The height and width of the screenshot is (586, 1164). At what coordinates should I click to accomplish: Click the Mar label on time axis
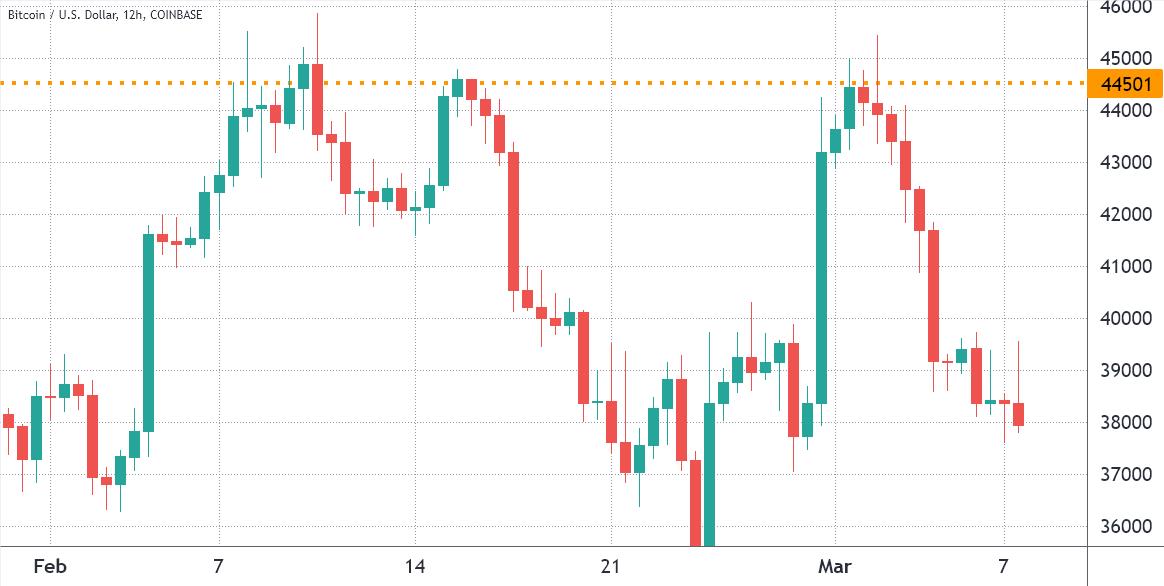(835, 567)
